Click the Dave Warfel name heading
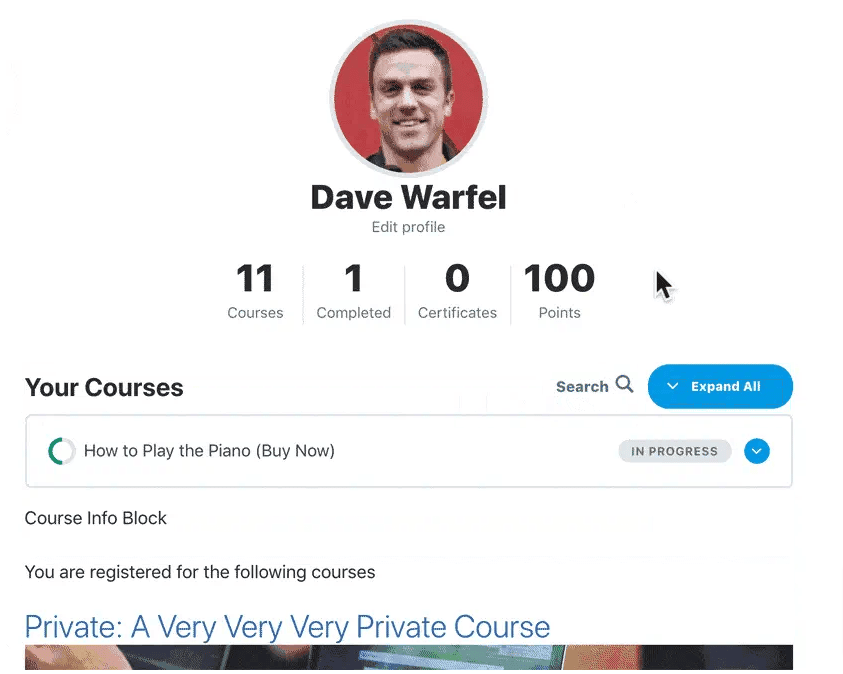This screenshot has height=674, width=843. click(x=408, y=197)
